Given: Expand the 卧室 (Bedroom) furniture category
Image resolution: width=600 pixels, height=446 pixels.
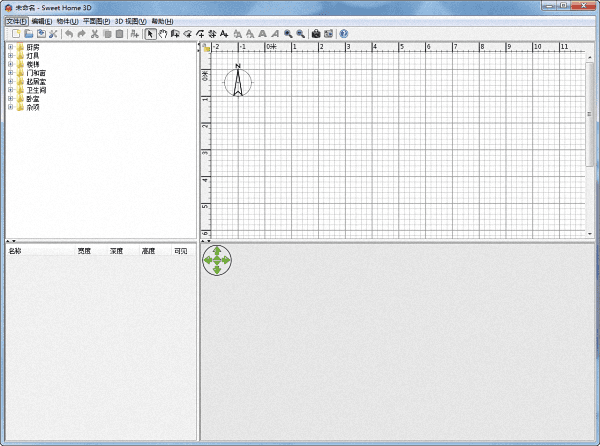Looking at the screenshot, I should (x=10, y=98).
